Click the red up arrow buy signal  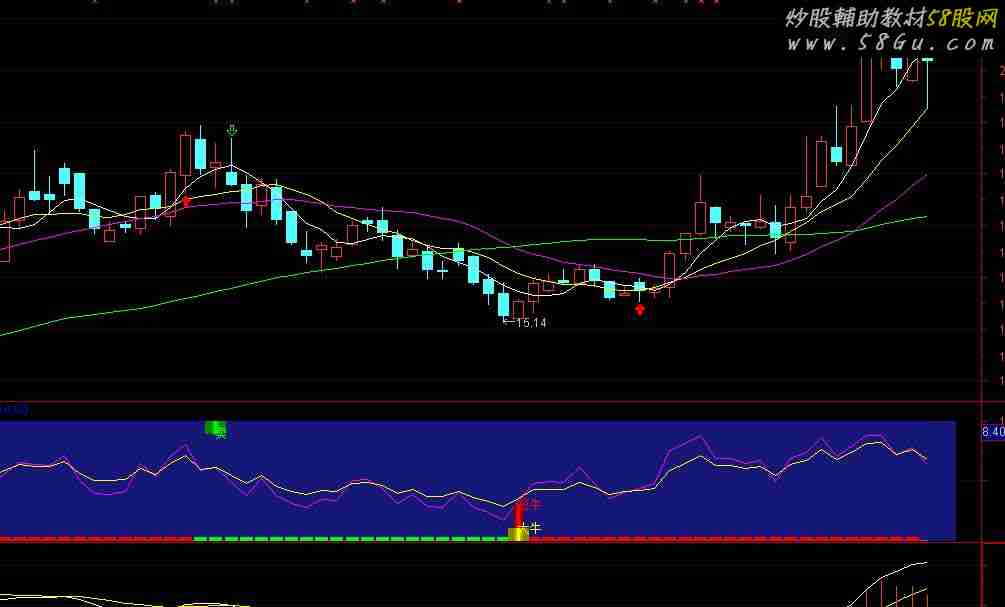[640, 309]
